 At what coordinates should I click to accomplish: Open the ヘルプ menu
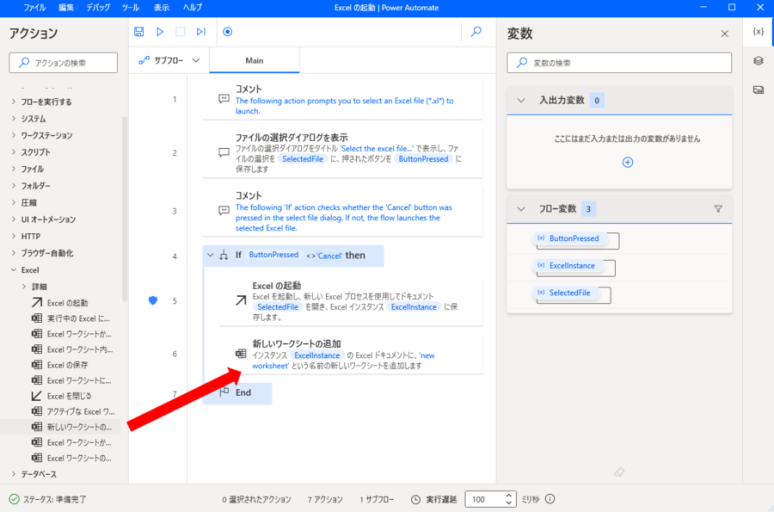192,7
